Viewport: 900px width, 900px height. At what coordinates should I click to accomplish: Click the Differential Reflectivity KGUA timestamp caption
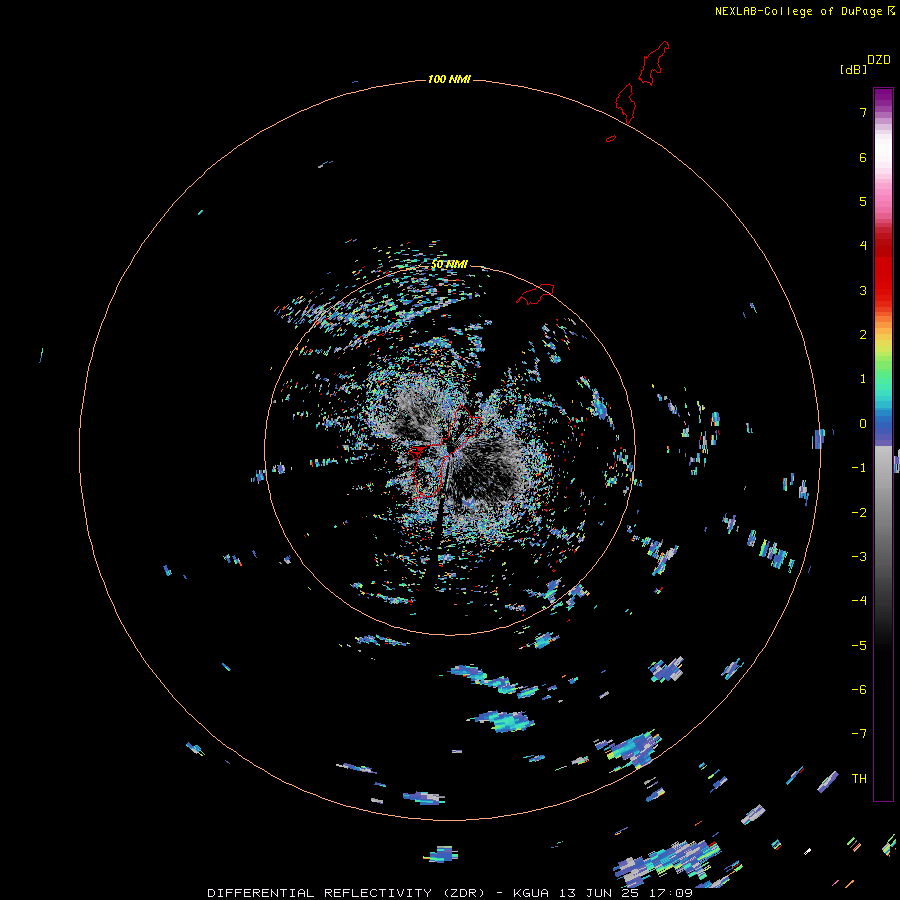point(450,893)
